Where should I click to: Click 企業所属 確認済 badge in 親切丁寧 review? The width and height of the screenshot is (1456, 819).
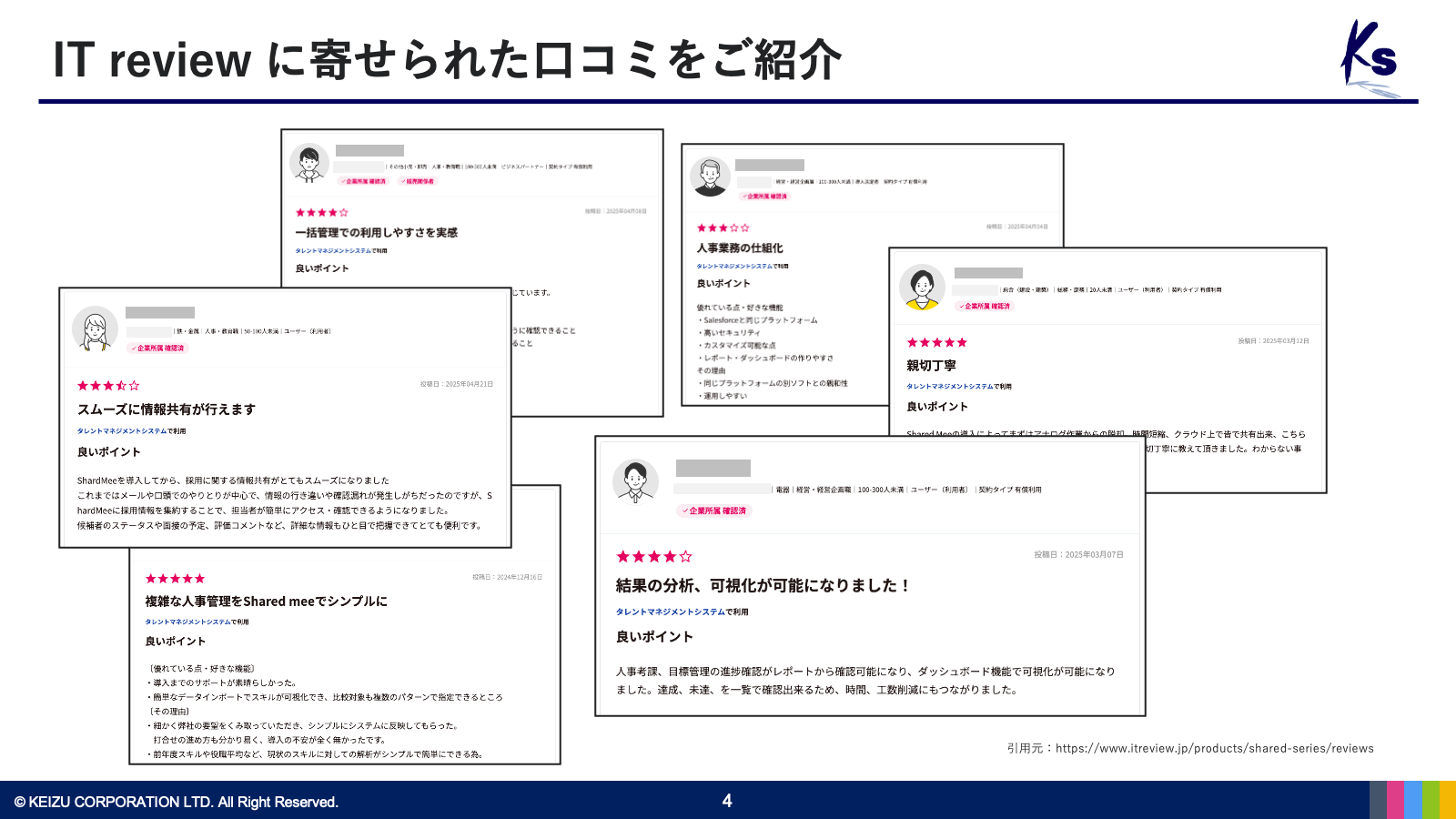pos(984,306)
